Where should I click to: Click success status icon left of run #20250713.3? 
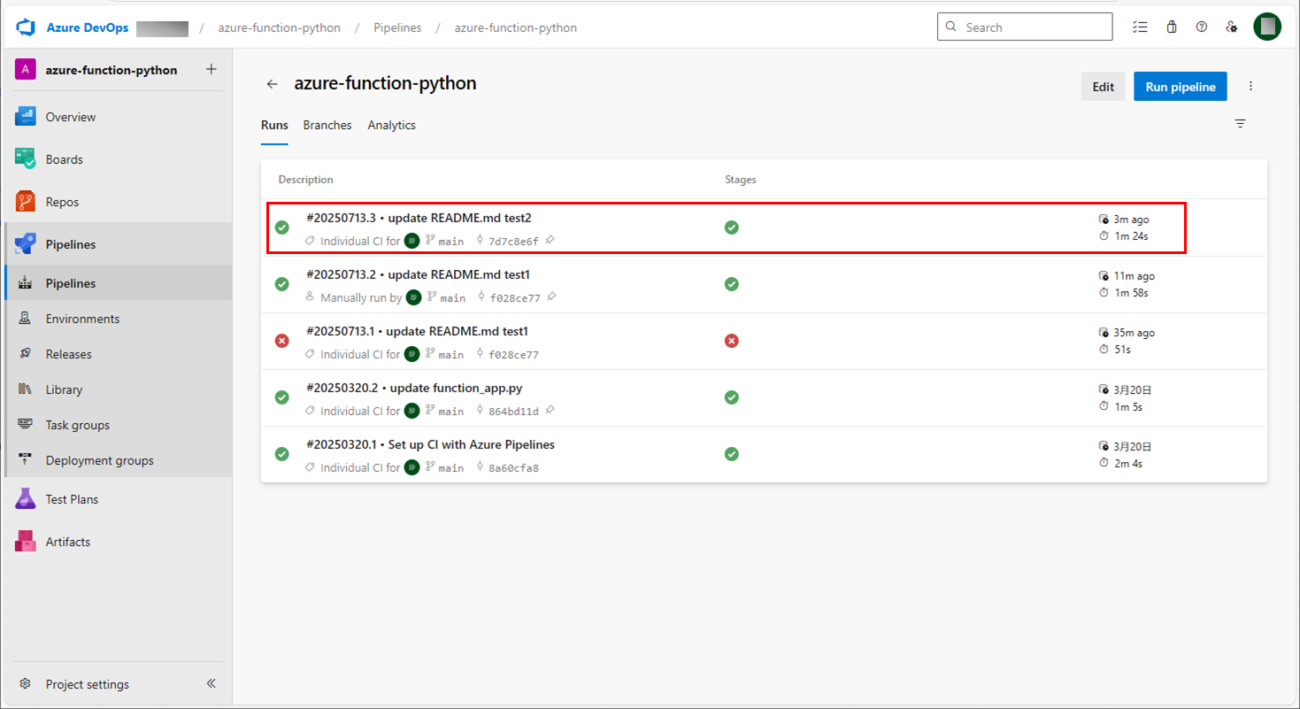[282, 228]
